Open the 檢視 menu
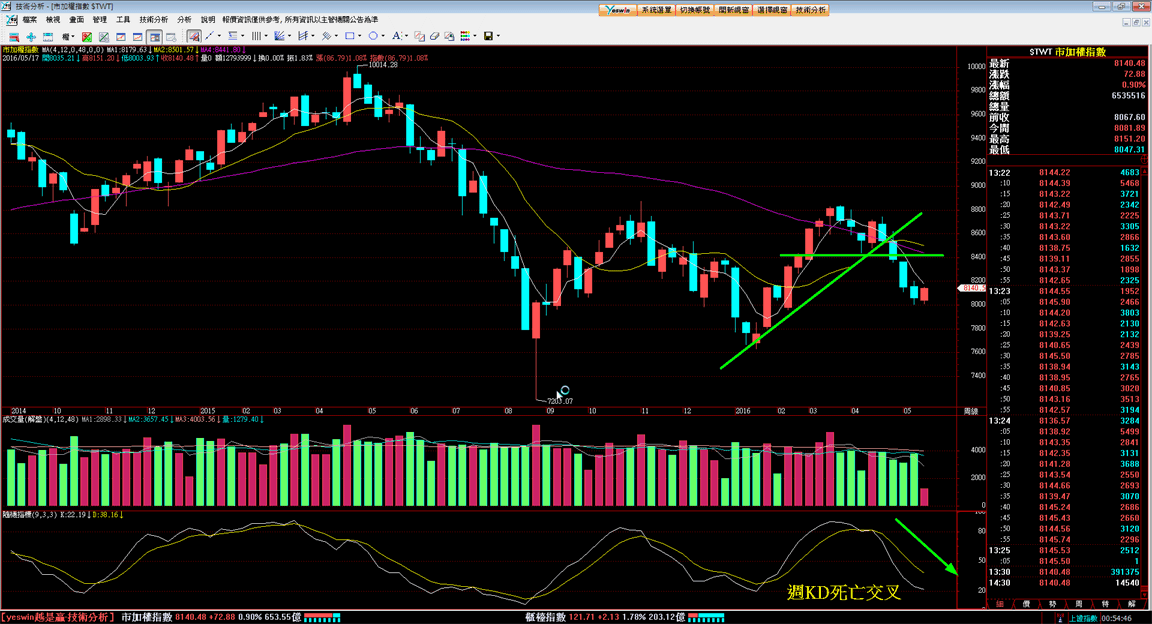 pos(53,20)
